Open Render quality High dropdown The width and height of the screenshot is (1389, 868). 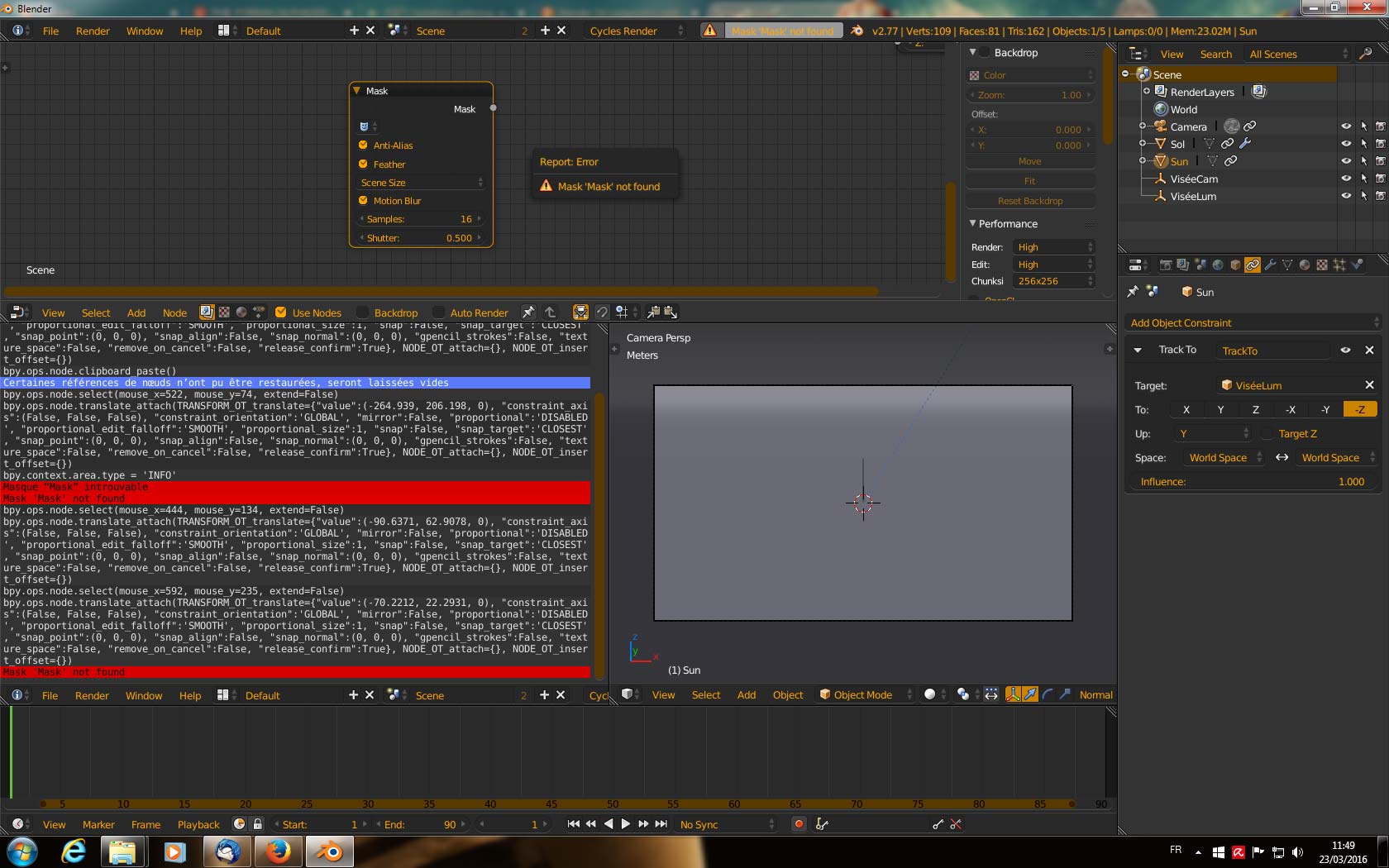[x=1054, y=247]
